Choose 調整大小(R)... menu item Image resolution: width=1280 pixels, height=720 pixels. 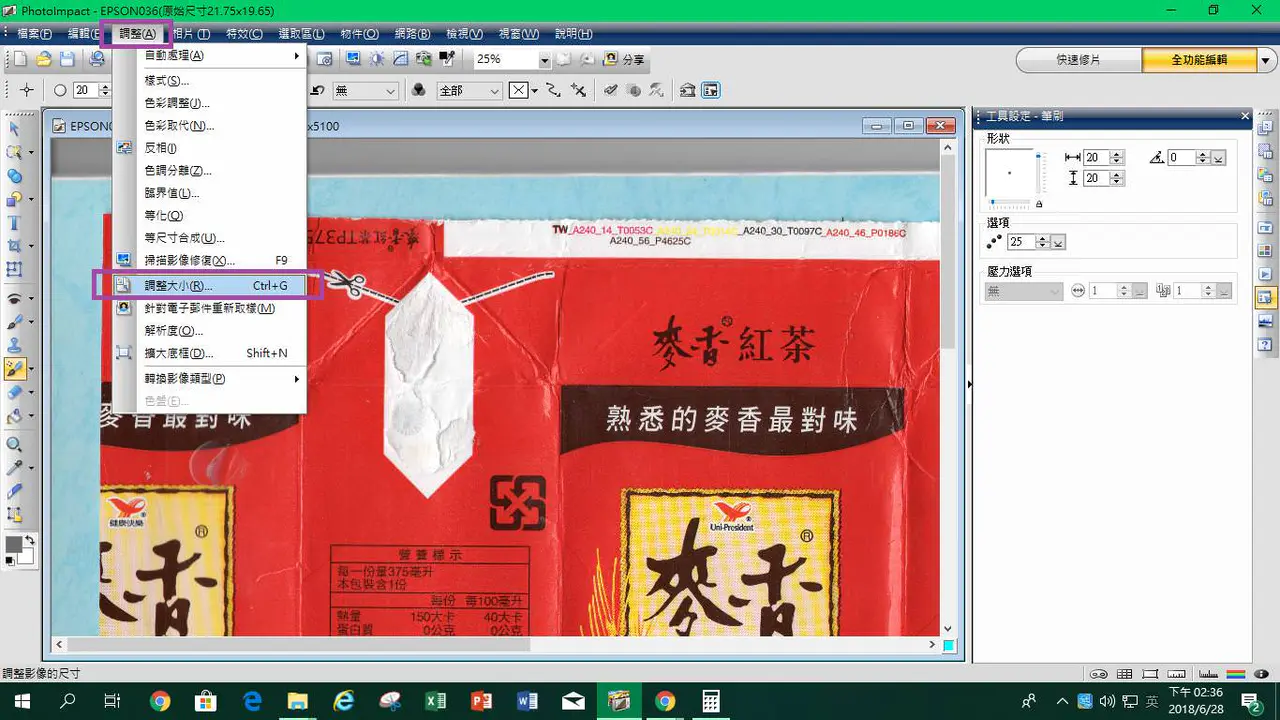(x=208, y=285)
